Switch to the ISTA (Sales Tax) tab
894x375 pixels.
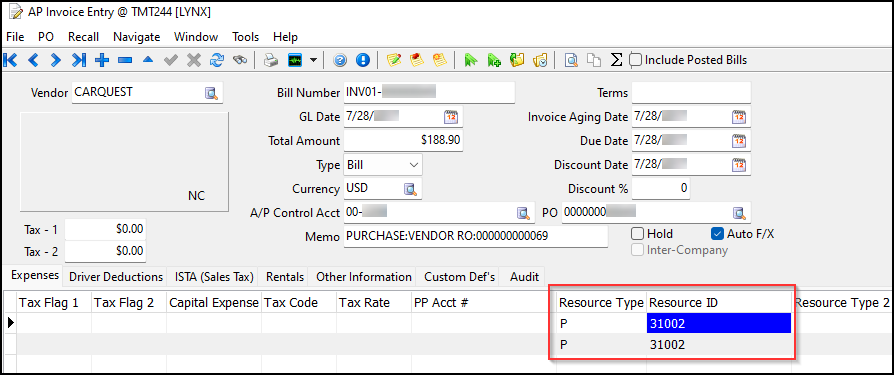pos(214,277)
